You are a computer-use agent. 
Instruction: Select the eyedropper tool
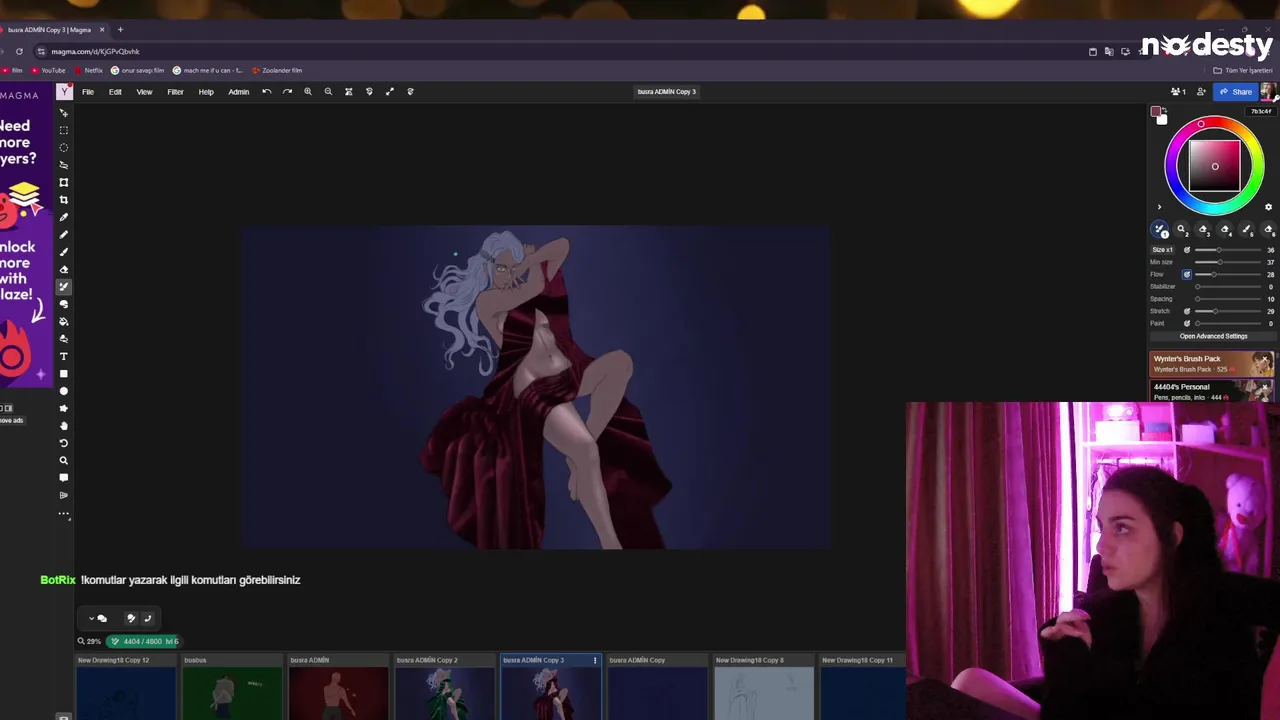tap(64, 217)
